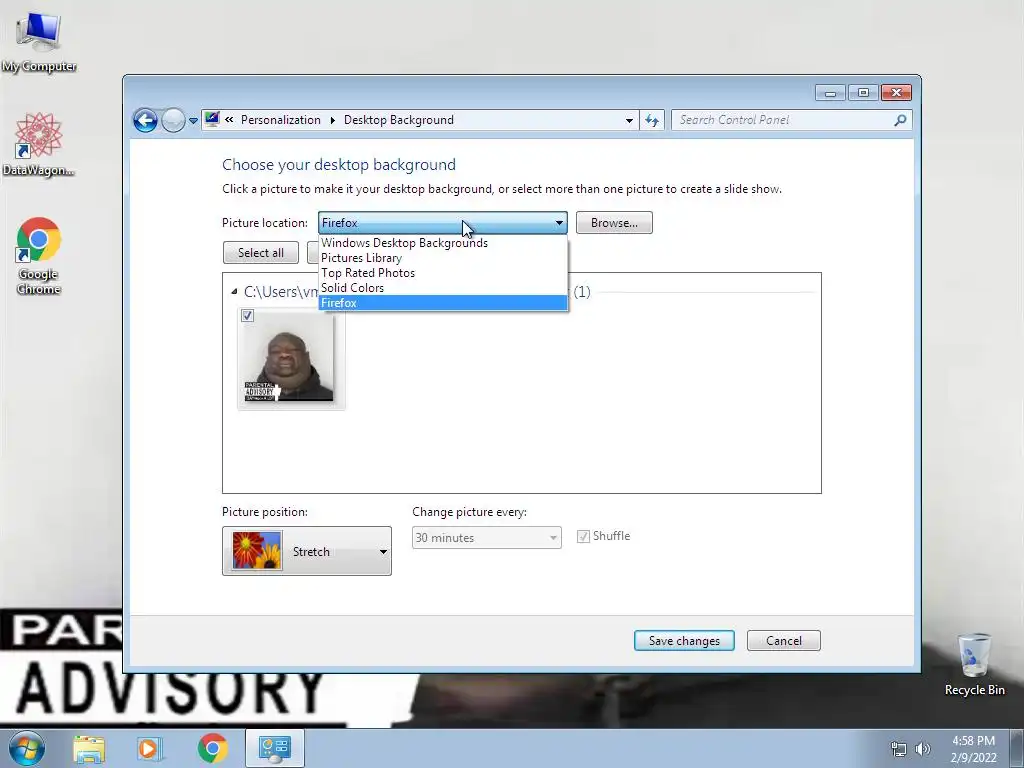Open Windows Media Player from taskbar
This screenshot has height=768, width=1024.
point(148,748)
